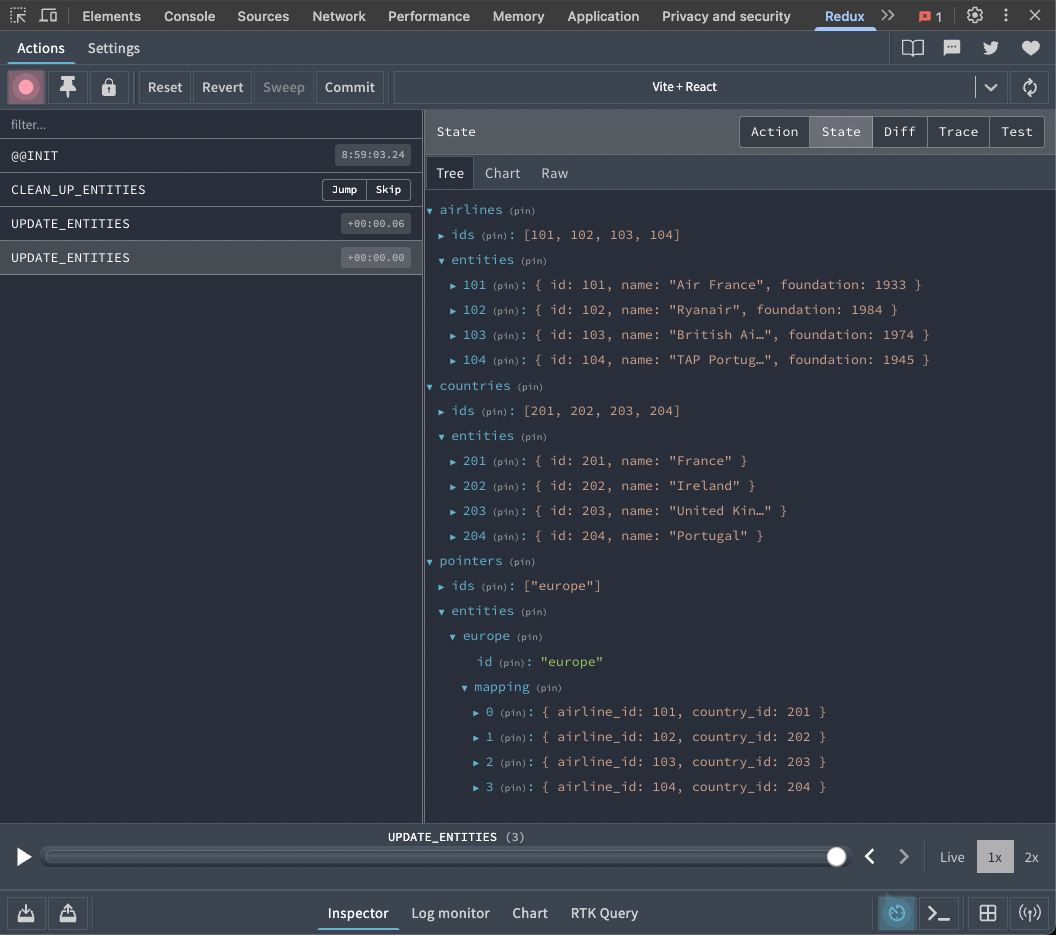Image resolution: width=1056 pixels, height=935 pixels.
Task: Click Skip on CLEAN_UP_ENTITIES row
Action: (x=388, y=190)
